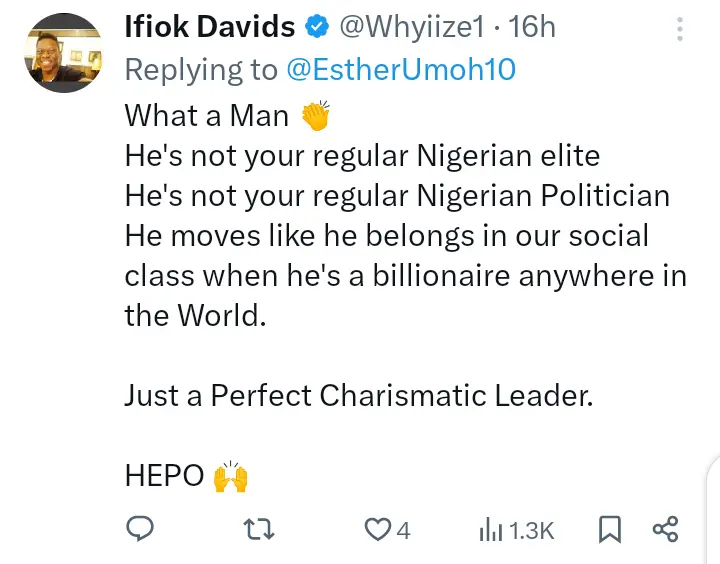
Task: Click the share icon
Action: click(665, 528)
